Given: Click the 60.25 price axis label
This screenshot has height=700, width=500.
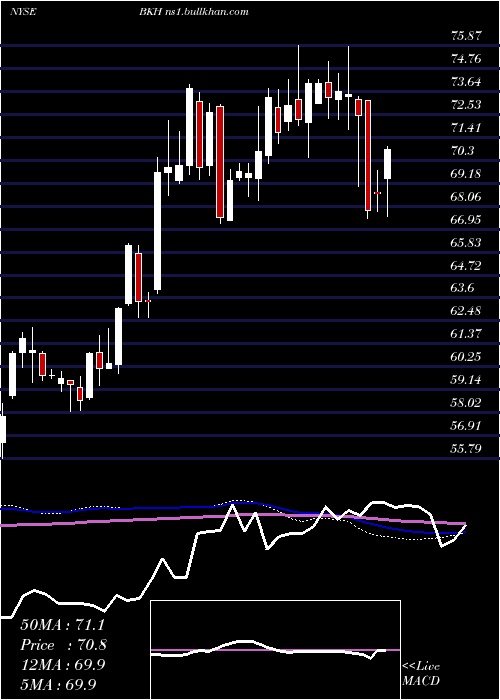Looking at the screenshot, I should click(x=467, y=356).
